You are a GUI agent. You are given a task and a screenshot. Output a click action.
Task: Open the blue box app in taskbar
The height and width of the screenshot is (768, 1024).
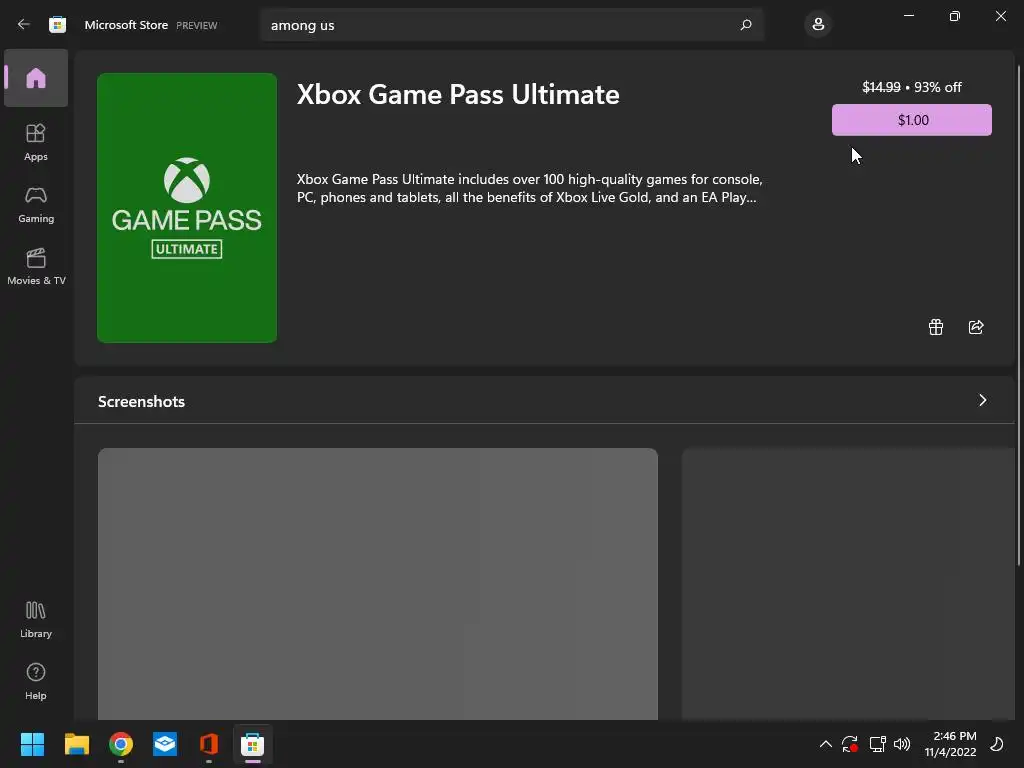pyautogui.click(x=165, y=744)
